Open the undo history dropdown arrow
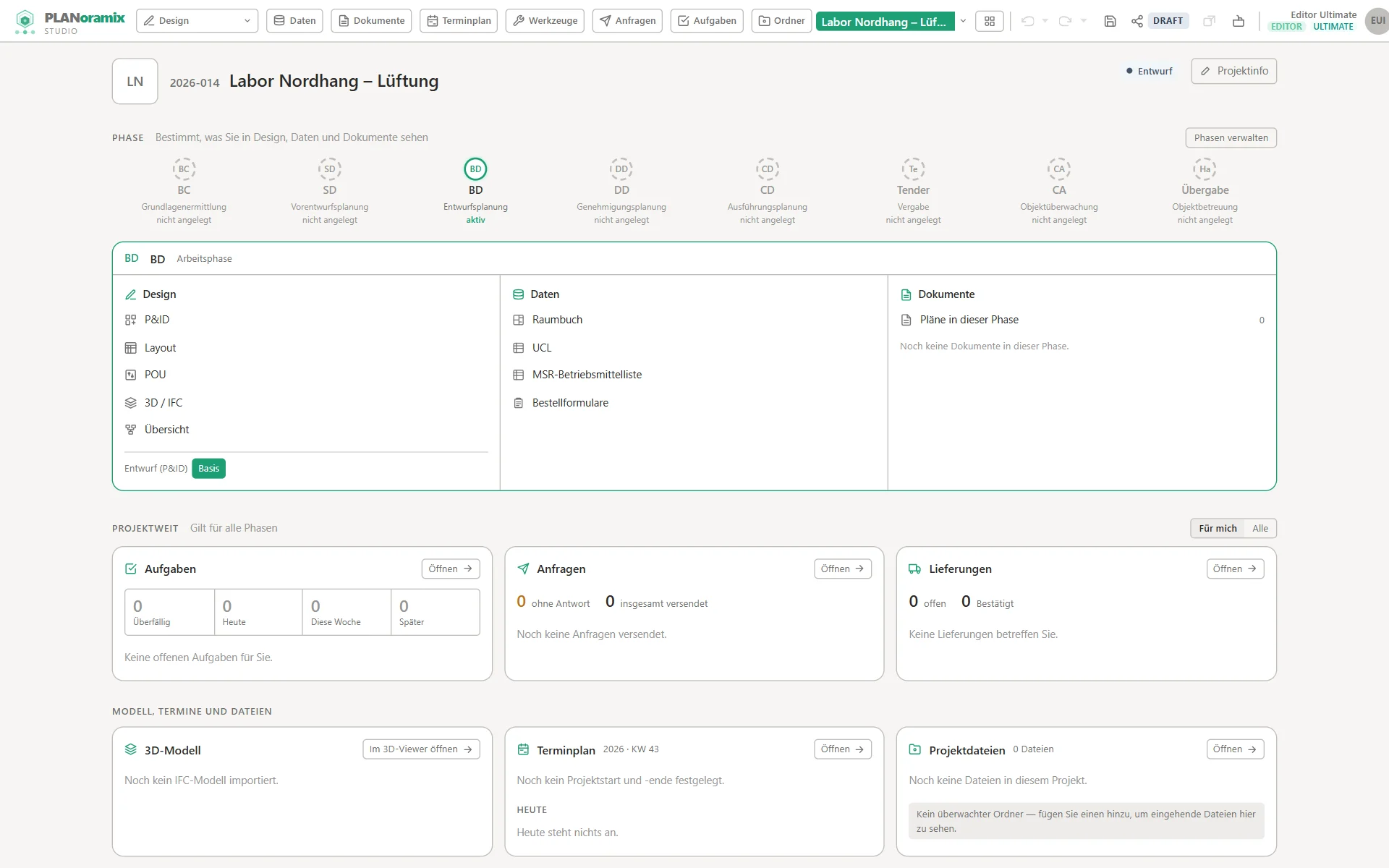Image resolution: width=1389 pixels, height=868 pixels. (1045, 21)
